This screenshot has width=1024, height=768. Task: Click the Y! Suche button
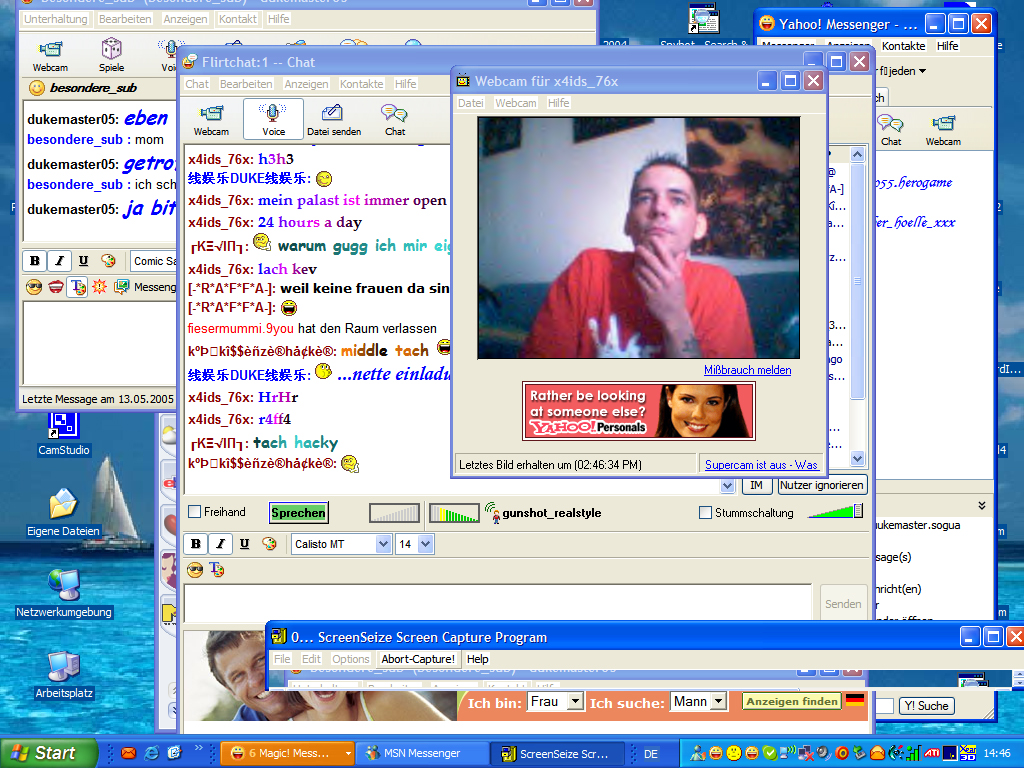click(x=927, y=706)
